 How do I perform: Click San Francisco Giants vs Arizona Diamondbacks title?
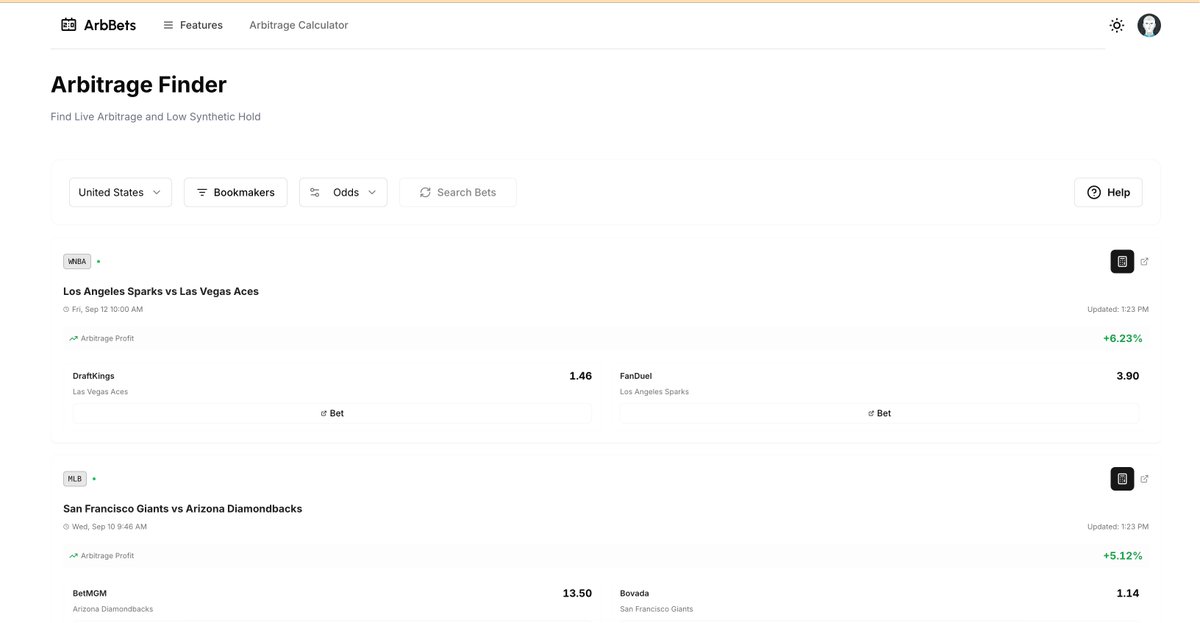182,508
